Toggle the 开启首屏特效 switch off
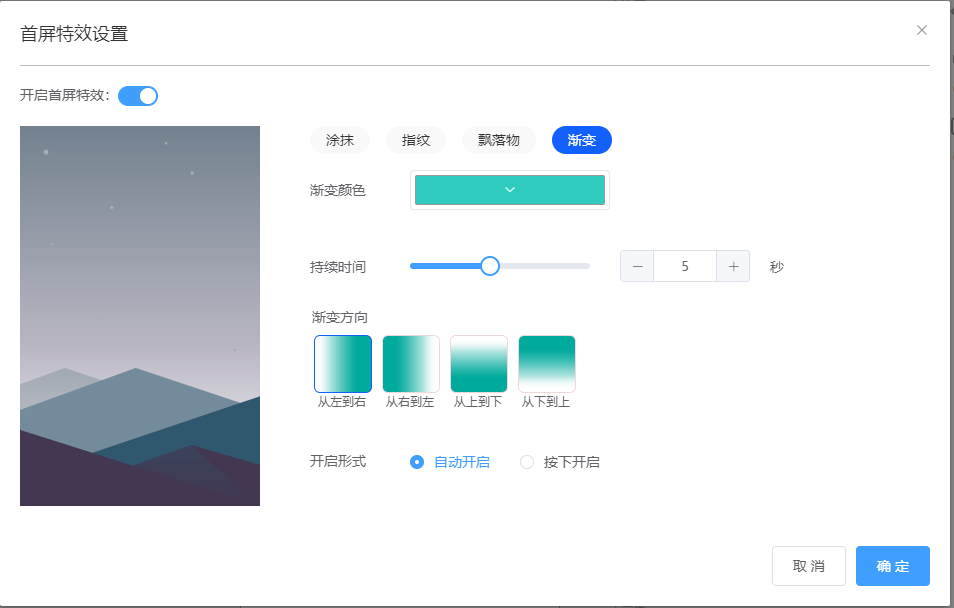This screenshot has width=954, height=608. [x=138, y=96]
